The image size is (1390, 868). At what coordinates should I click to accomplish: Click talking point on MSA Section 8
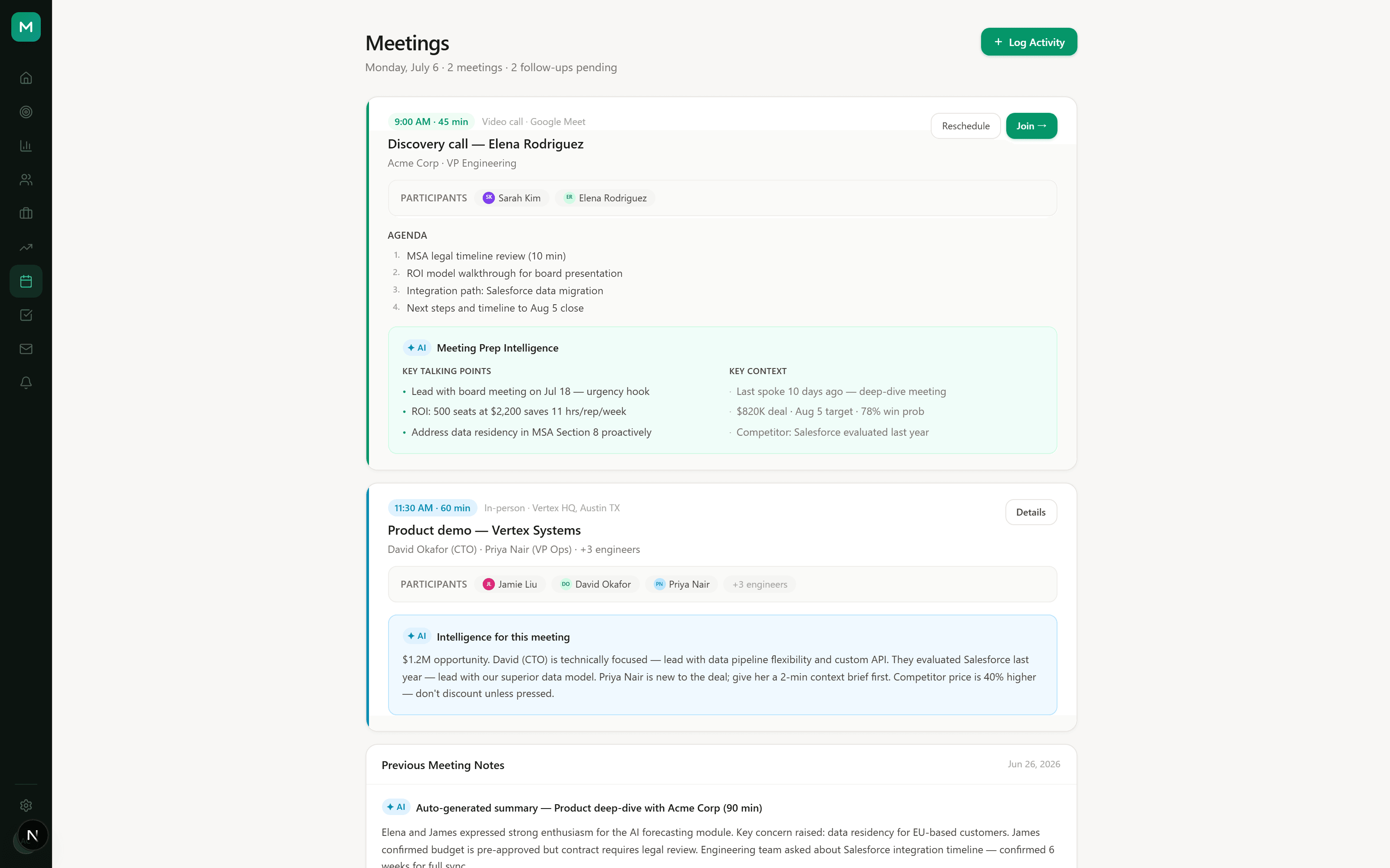[531, 432]
